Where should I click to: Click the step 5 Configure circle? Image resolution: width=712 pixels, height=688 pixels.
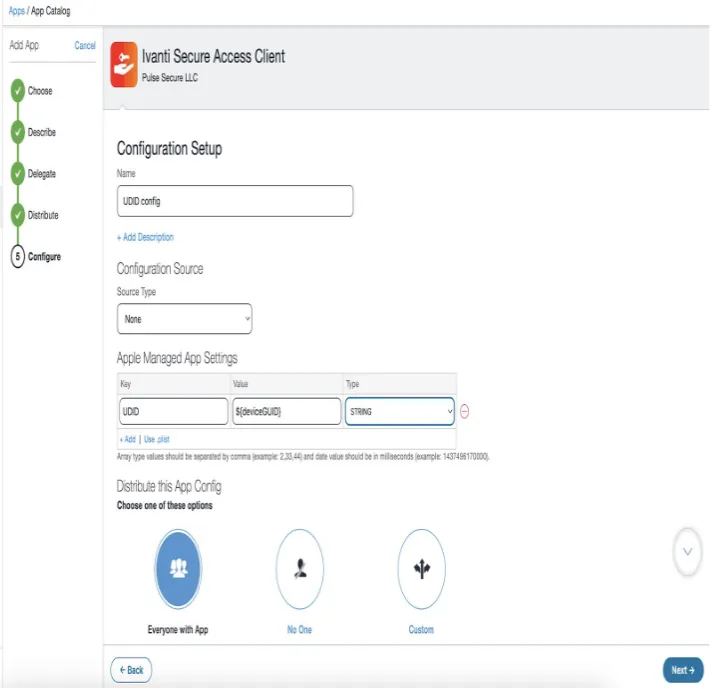(x=18, y=257)
